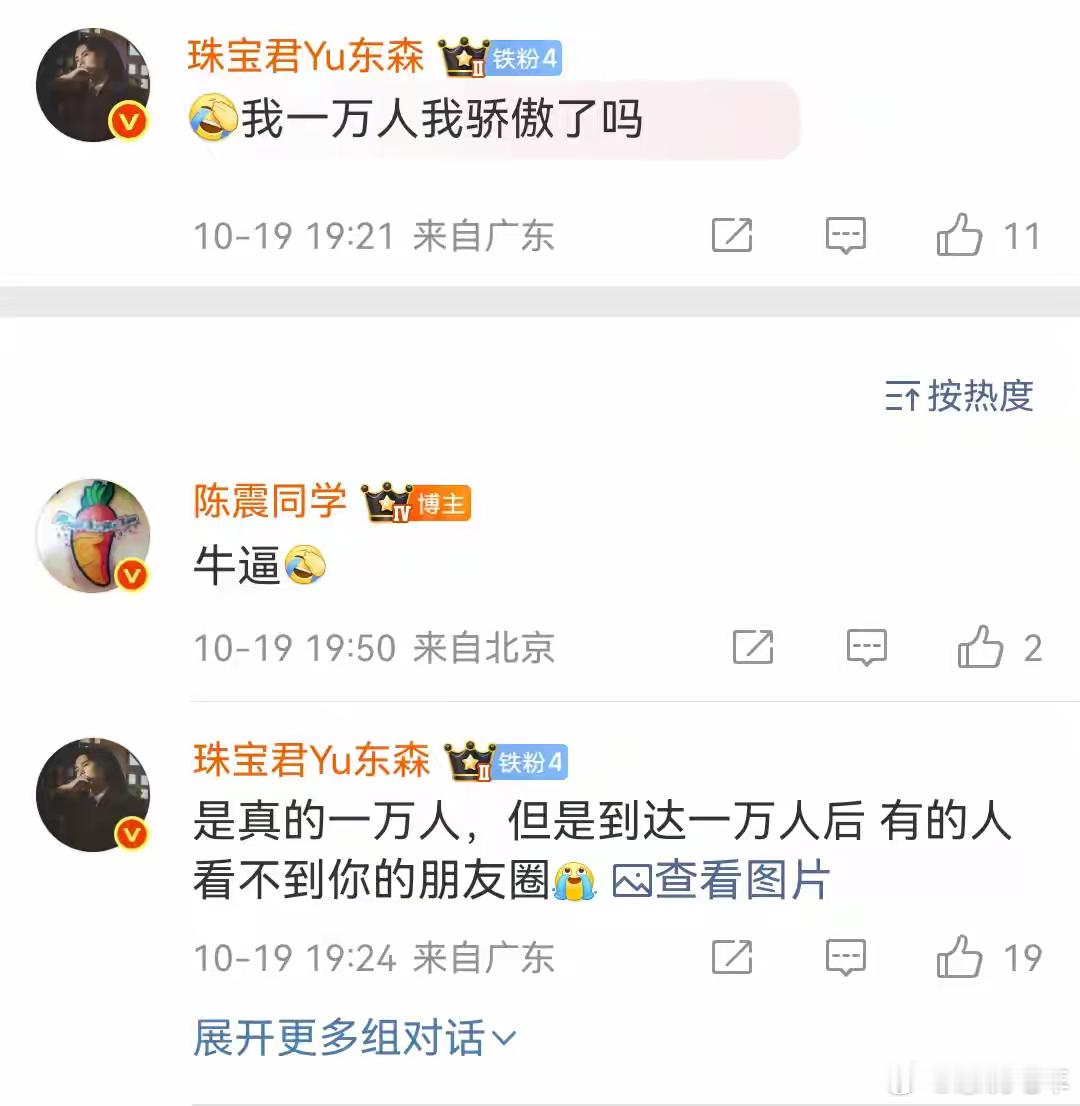This screenshot has height=1106, width=1080.
Task: Open 陈震同学's profile name
Action: click(x=270, y=502)
